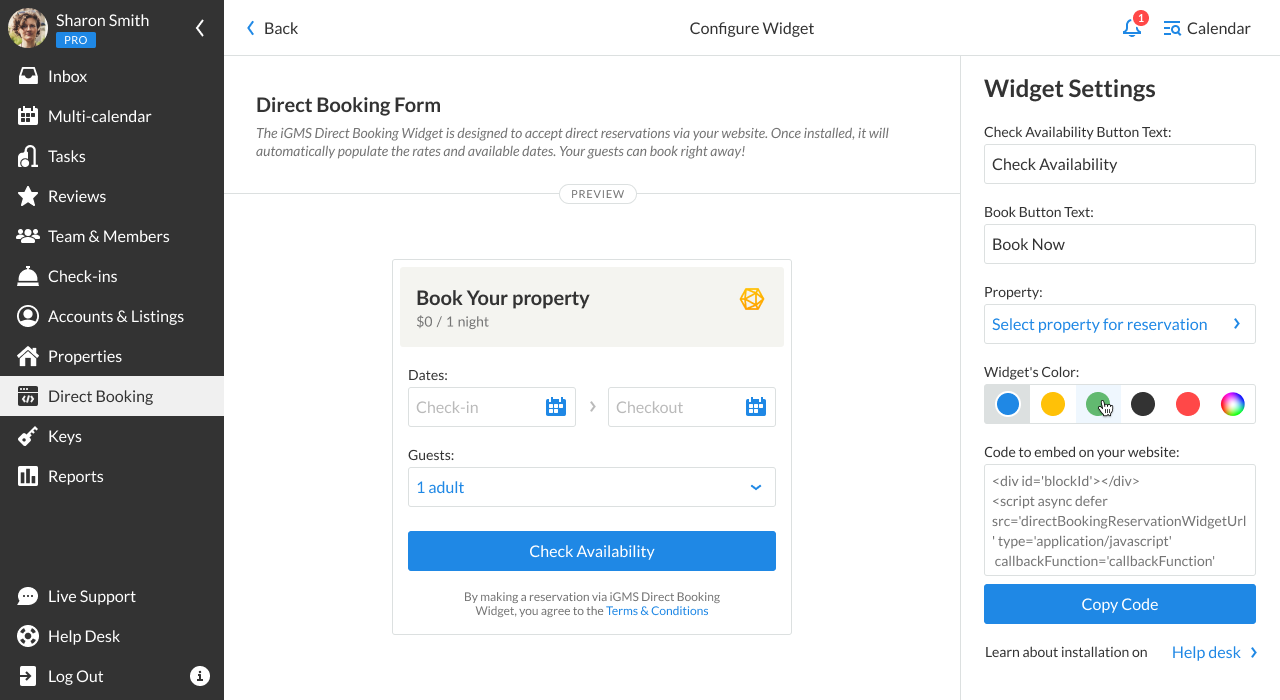
Task: Choose the black widget color
Action: [1143, 404]
